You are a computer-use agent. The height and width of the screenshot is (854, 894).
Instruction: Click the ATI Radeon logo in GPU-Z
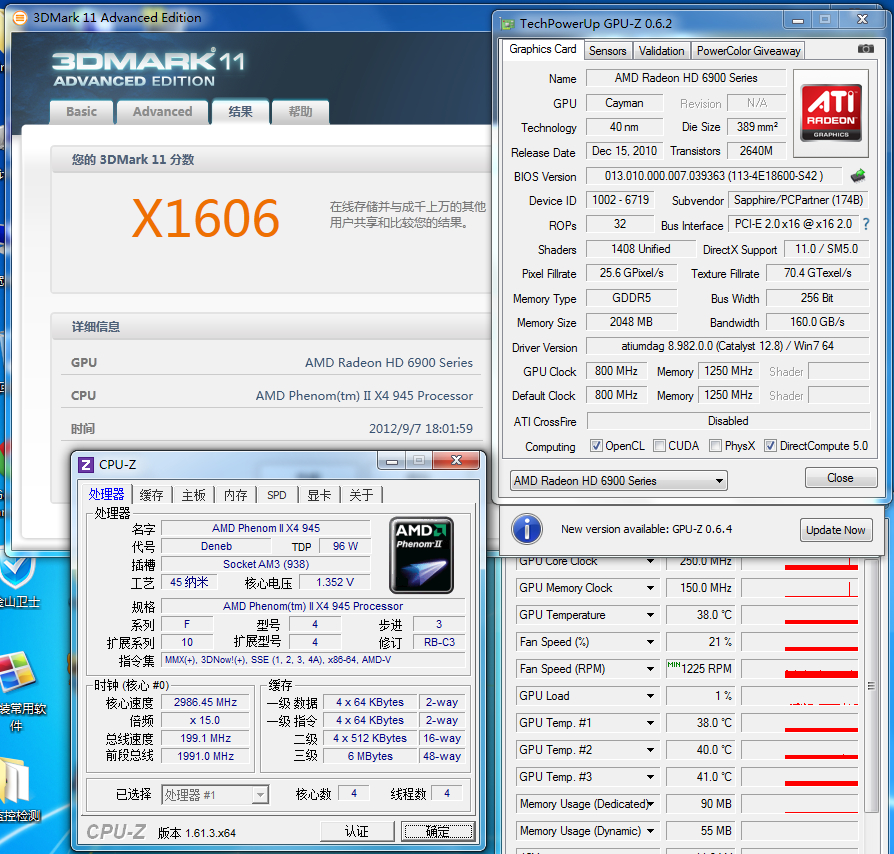coord(831,113)
